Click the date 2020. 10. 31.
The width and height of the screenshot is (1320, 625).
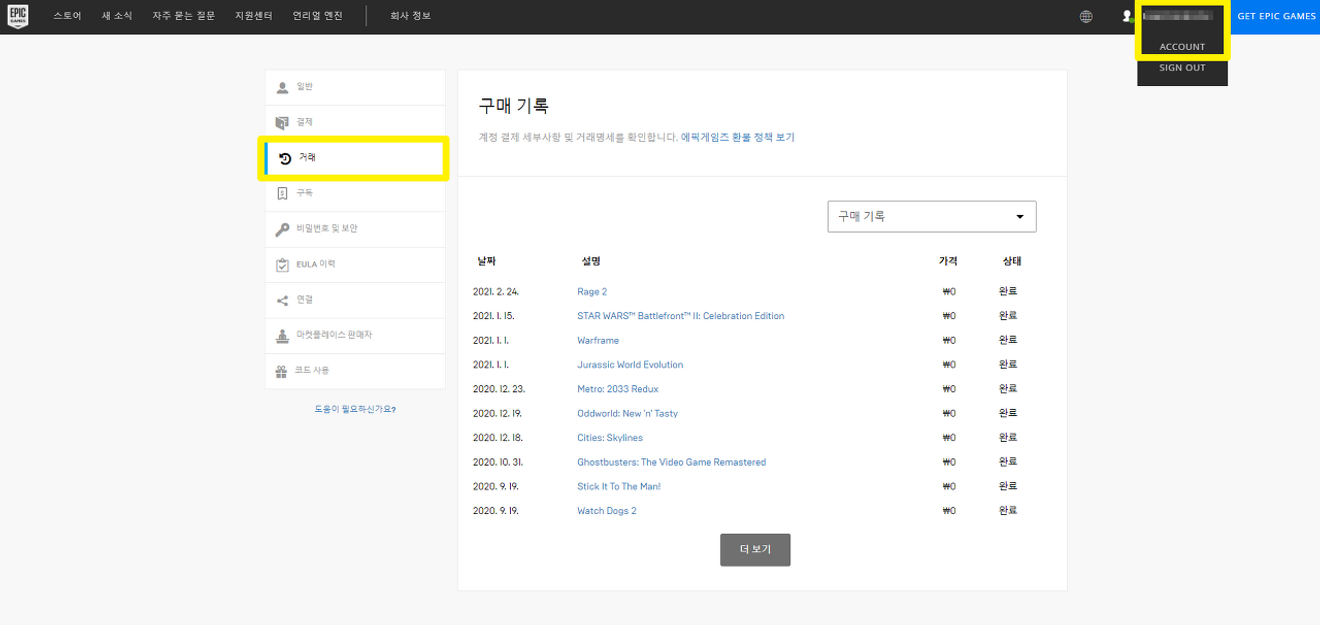(x=498, y=462)
